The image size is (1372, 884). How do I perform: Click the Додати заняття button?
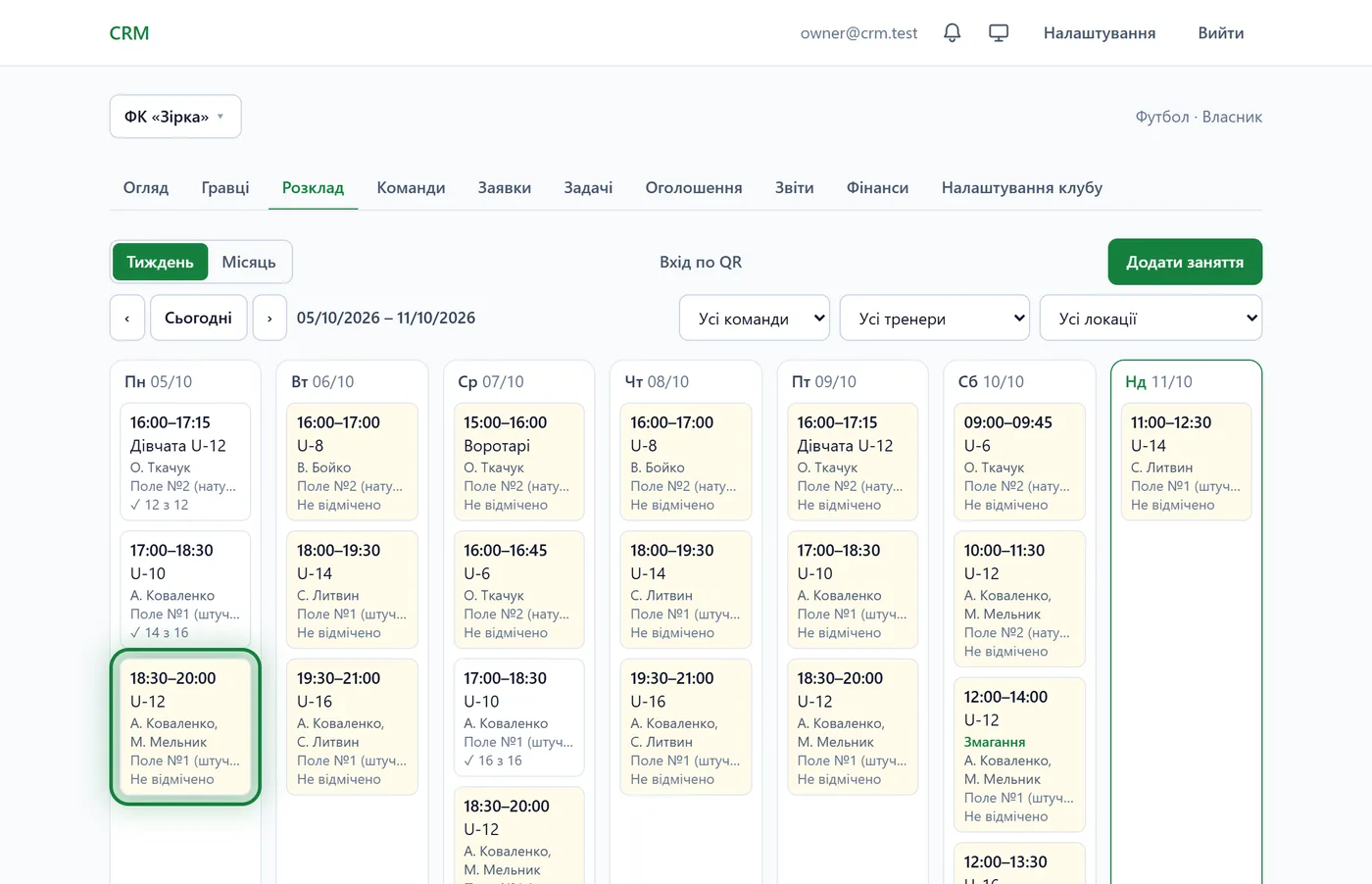pyautogui.click(x=1185, y=262)
